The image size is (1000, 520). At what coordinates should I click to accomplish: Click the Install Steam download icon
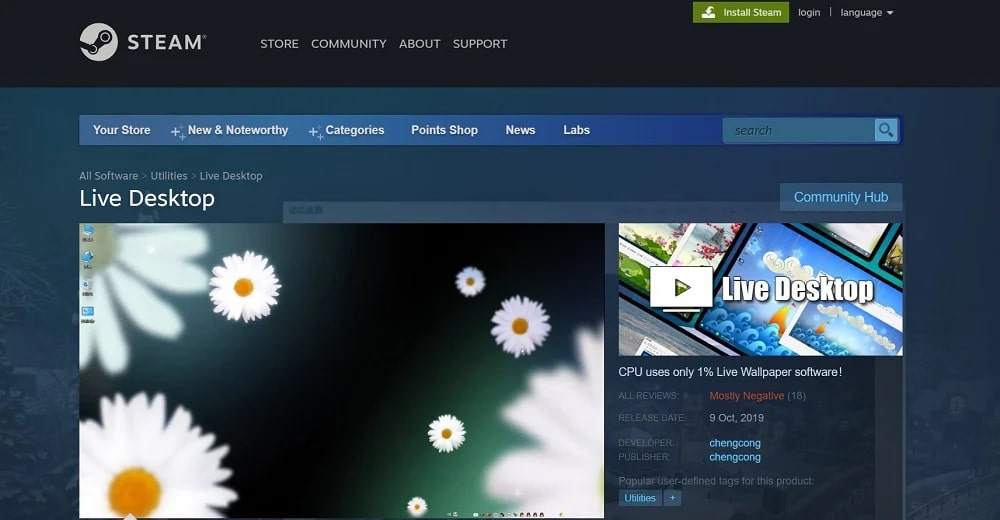(708, 12)
